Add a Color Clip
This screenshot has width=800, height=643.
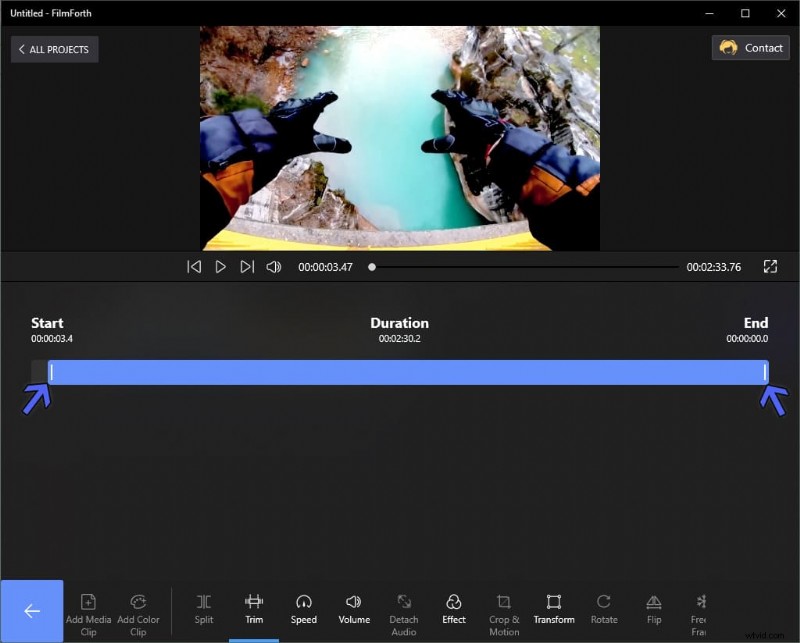[138, 610]
